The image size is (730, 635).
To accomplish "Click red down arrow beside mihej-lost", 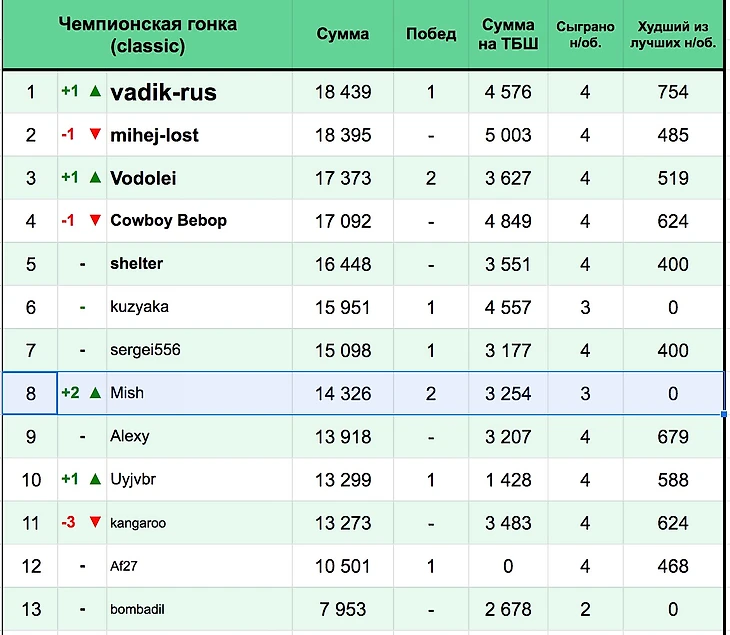I will click(x=95, y=134).
